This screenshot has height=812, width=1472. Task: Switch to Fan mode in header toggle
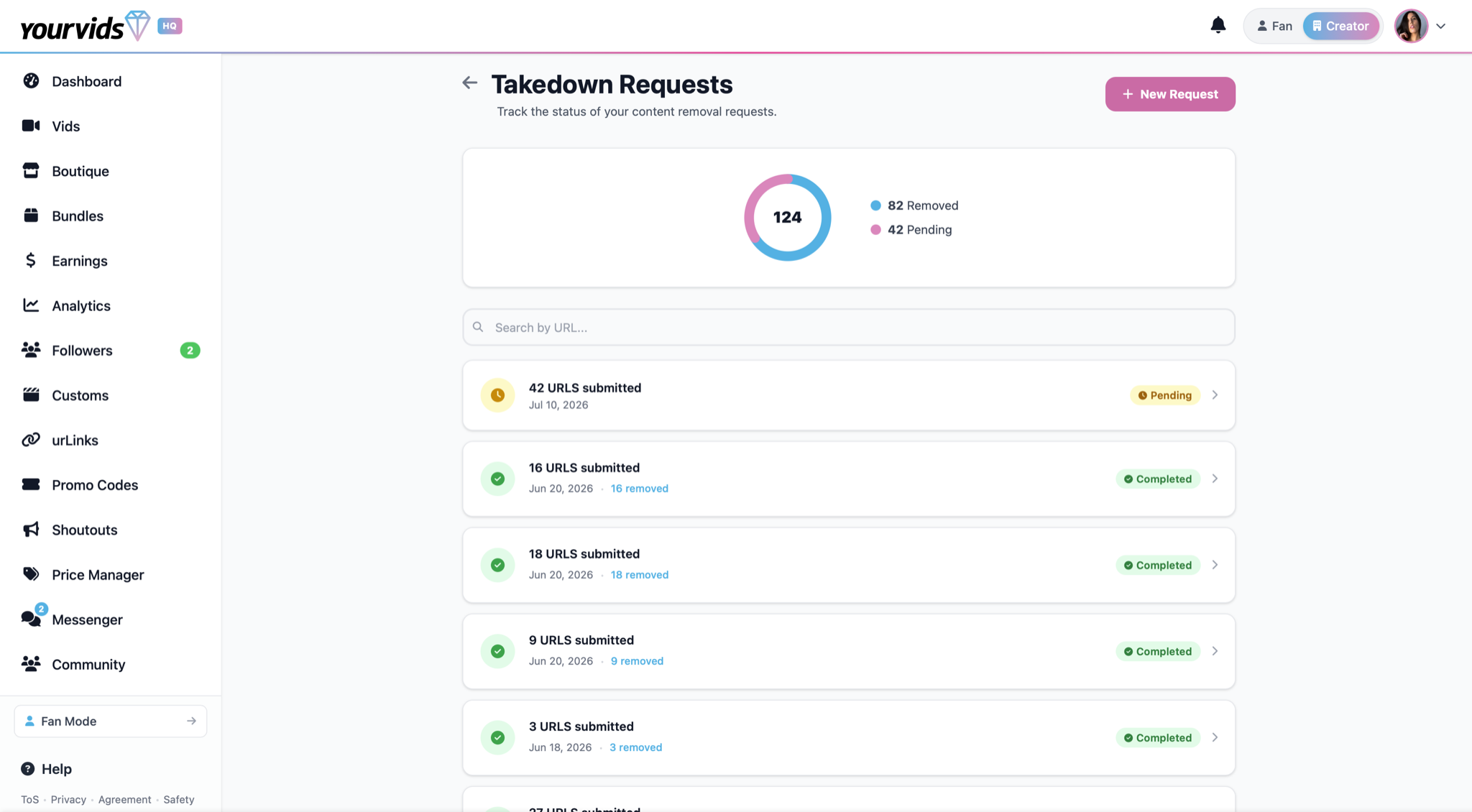[1274, 26]
